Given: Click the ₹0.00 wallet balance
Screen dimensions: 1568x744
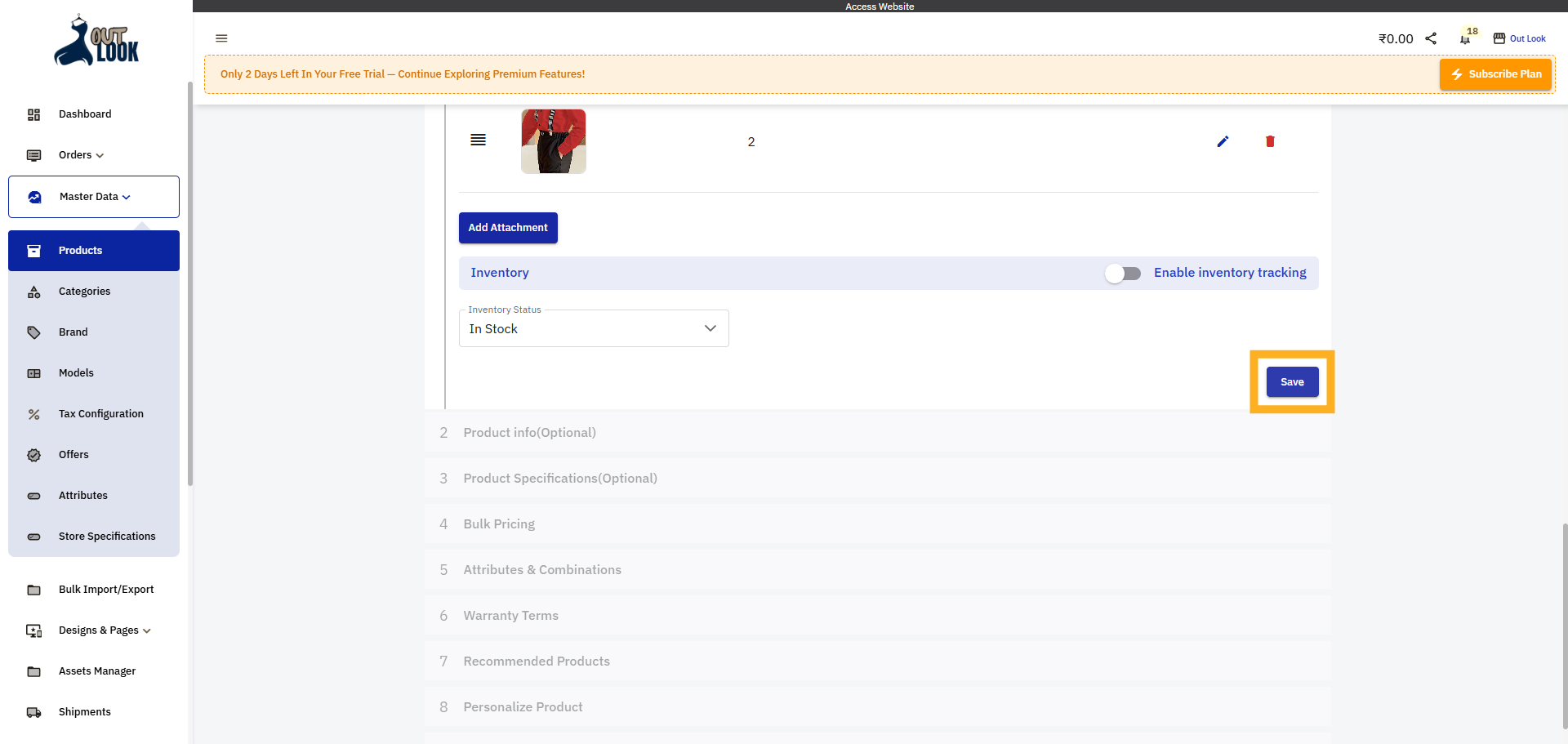Looking at the screenshot, I should 1396,38.
